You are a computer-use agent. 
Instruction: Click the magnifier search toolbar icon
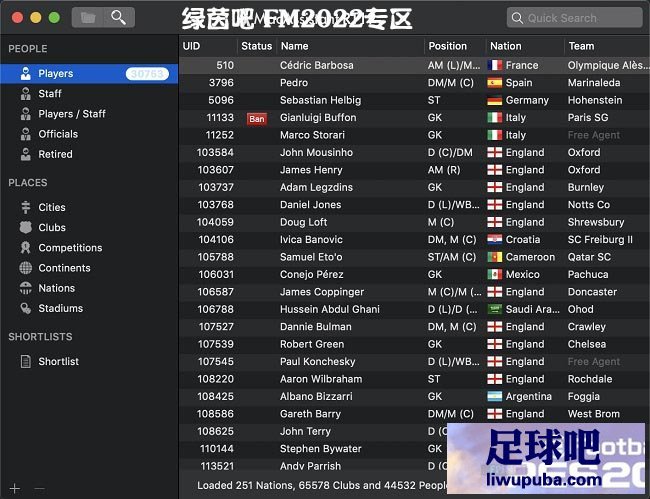point(119,18)
